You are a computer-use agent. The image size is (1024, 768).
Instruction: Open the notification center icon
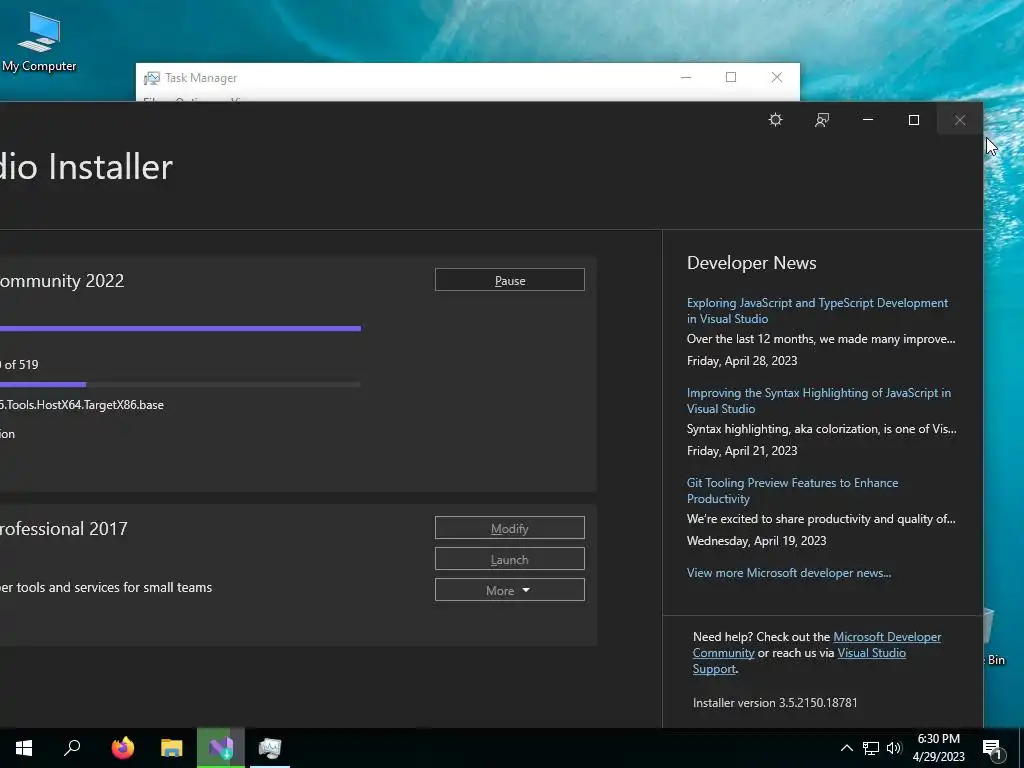tap(993, 749)
